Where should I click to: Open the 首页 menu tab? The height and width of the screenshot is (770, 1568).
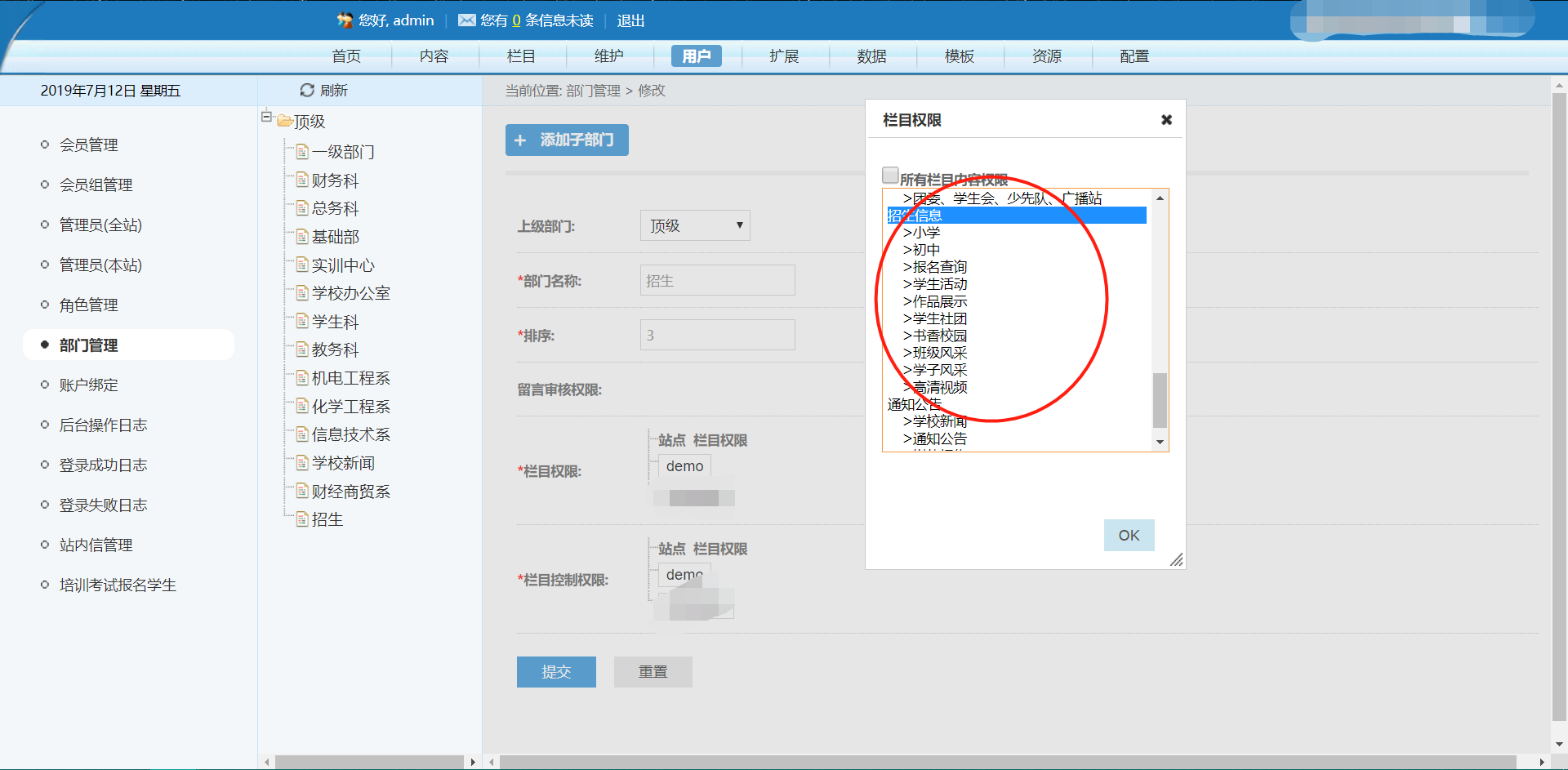346,56
